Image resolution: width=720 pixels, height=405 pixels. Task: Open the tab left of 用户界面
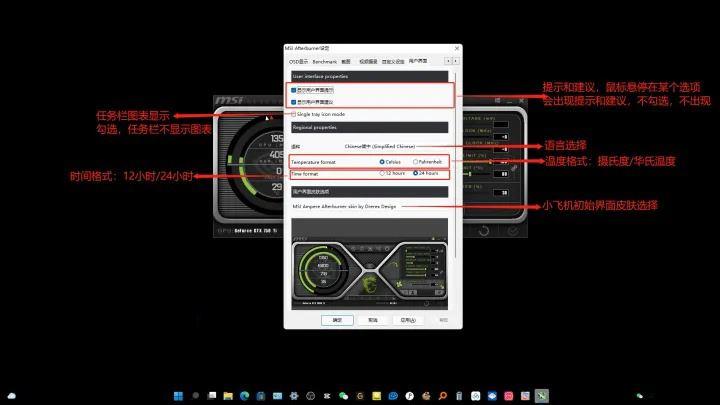tap(393, 61)
